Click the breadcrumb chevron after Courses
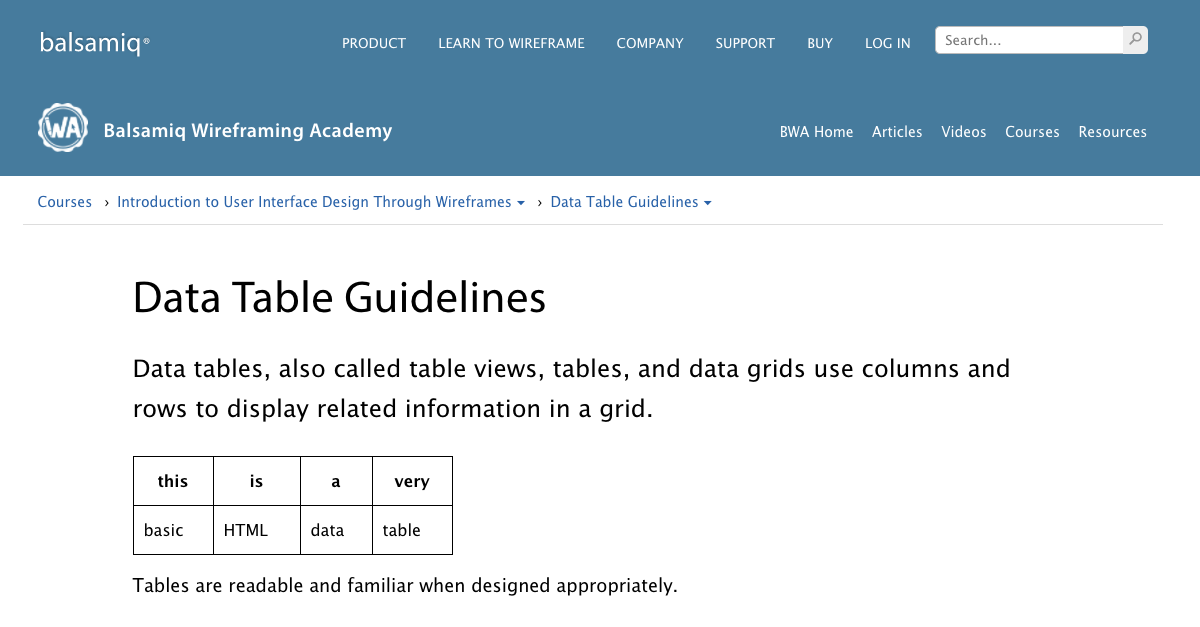This screenshot has width=1200, height=627. (105, 202)
